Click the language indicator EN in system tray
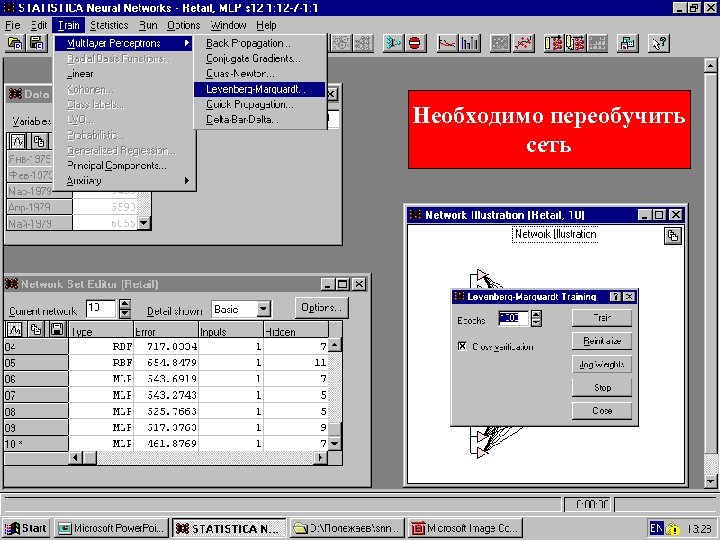The height and width of the screenshot is (540, 720). tap(657, 528)
